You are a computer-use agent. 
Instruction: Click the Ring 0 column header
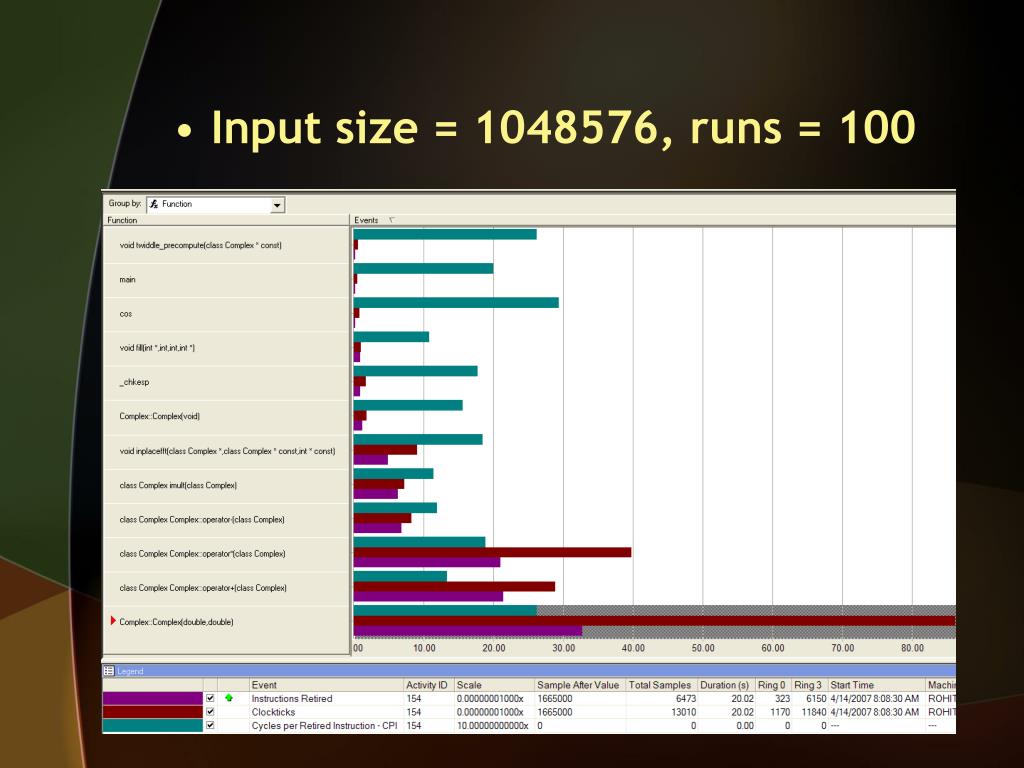(773, 685)
